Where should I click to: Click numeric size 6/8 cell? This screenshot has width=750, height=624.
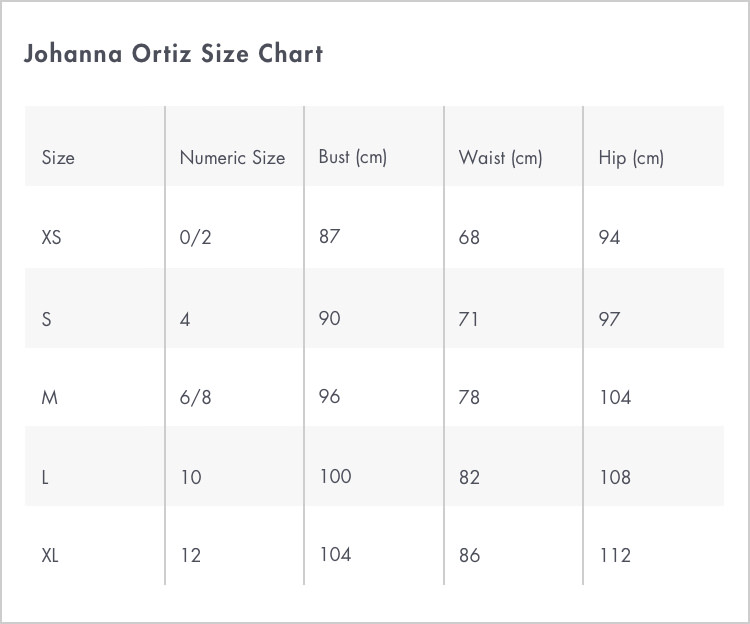196,397
